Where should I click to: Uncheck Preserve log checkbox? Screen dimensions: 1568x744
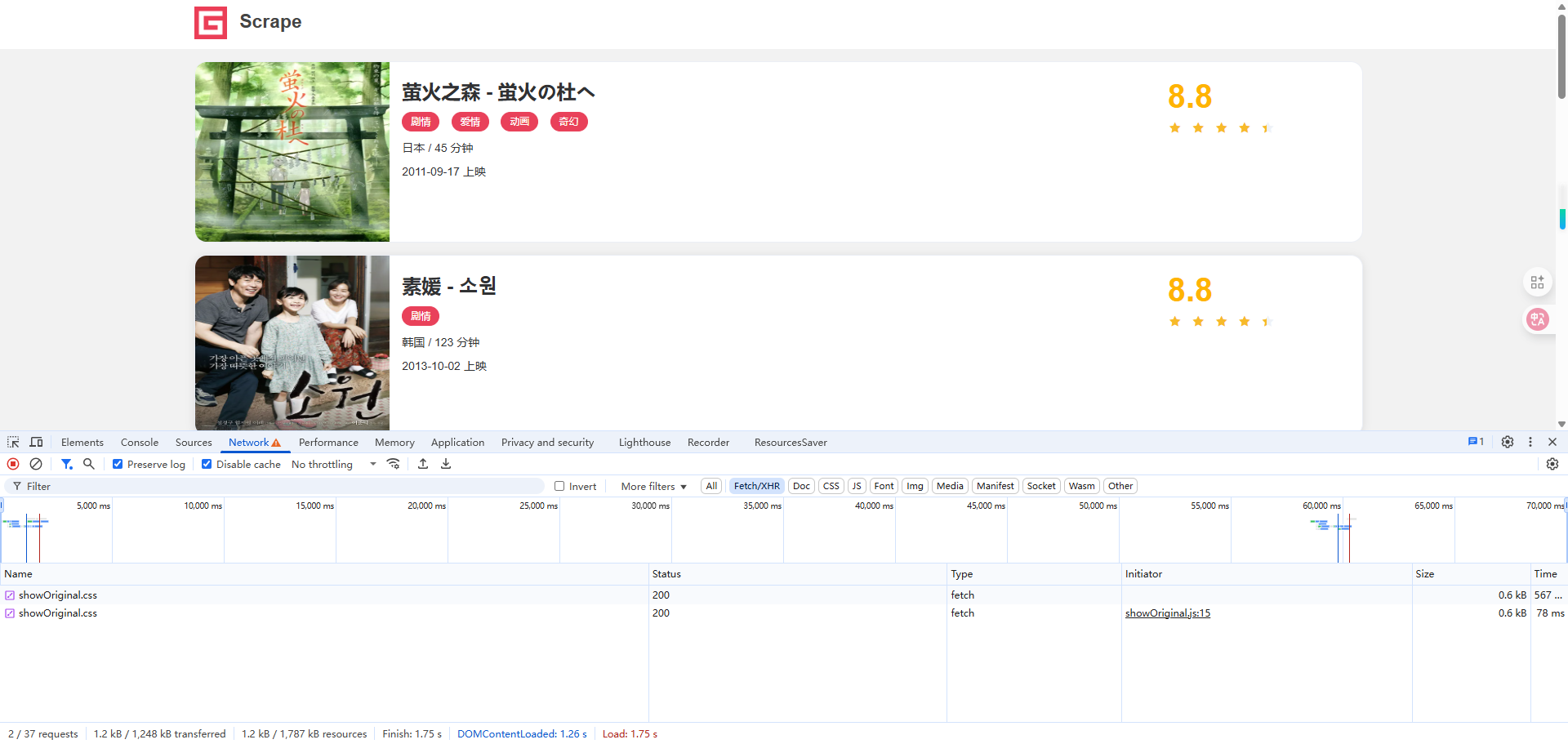click(x=118, y=464)
